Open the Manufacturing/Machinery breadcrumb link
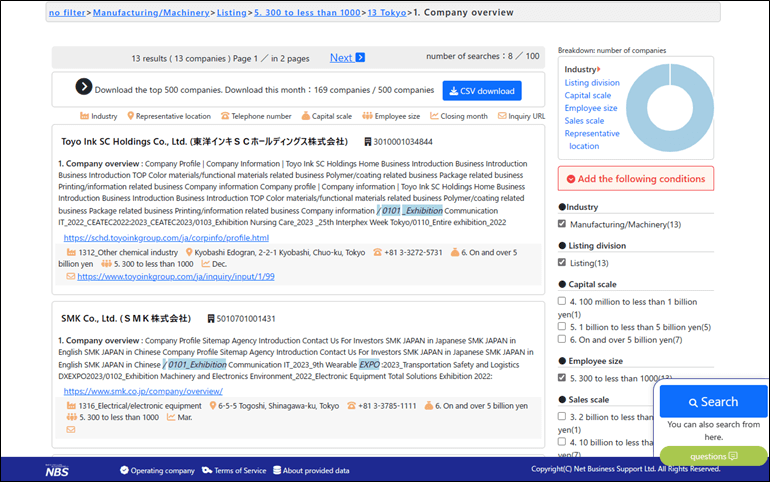This screenshot has height=482, width=770. [x=151, y=13]
